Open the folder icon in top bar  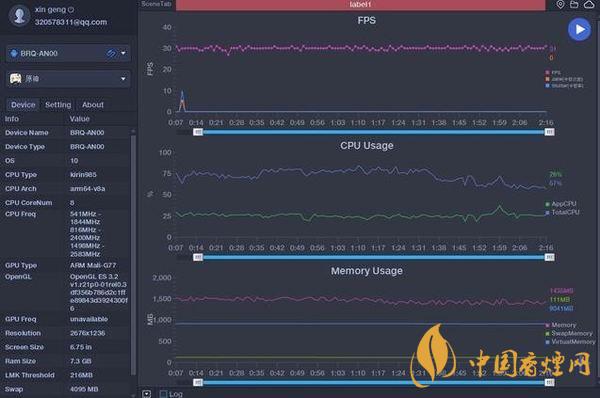point(574,5)
